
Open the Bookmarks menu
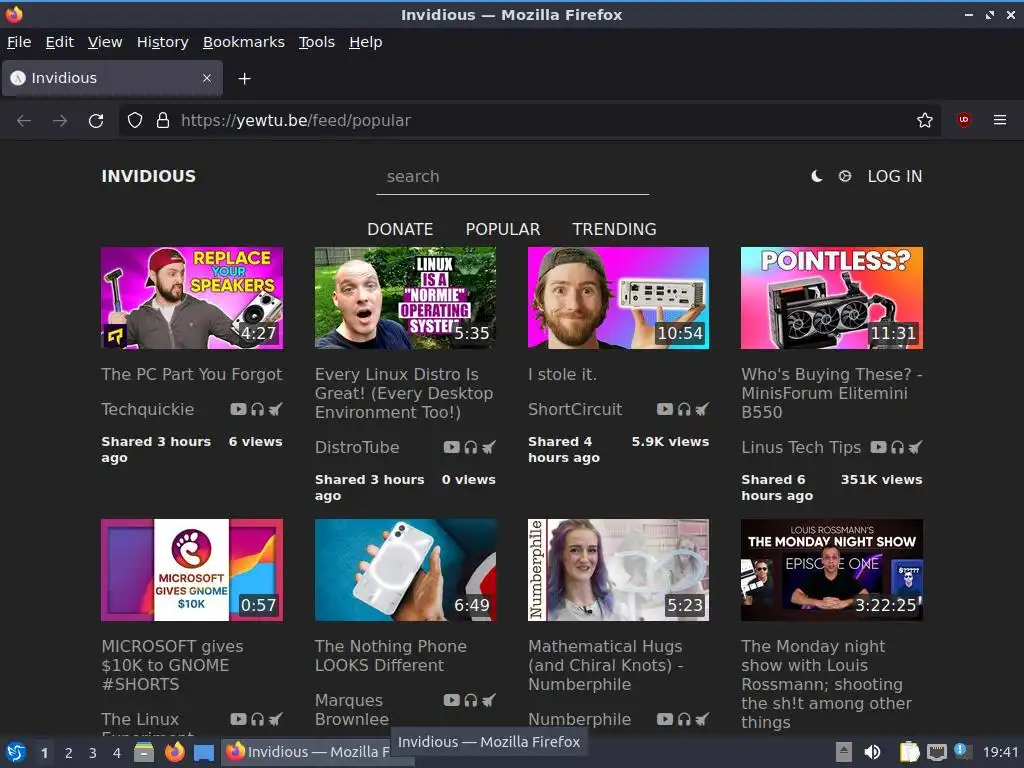244,42
